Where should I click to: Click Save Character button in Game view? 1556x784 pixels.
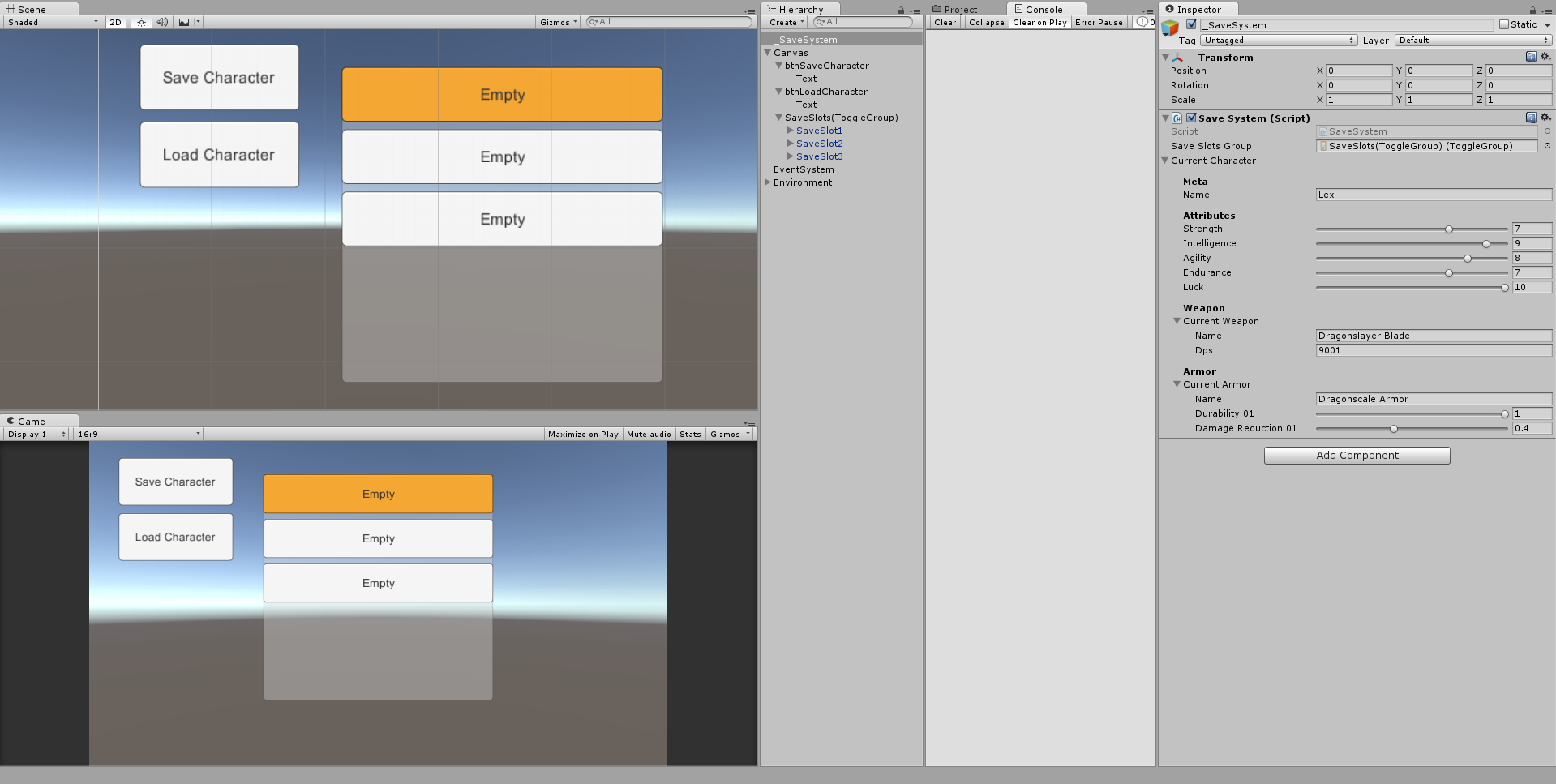pyautogui.click(x=176, y=482)
